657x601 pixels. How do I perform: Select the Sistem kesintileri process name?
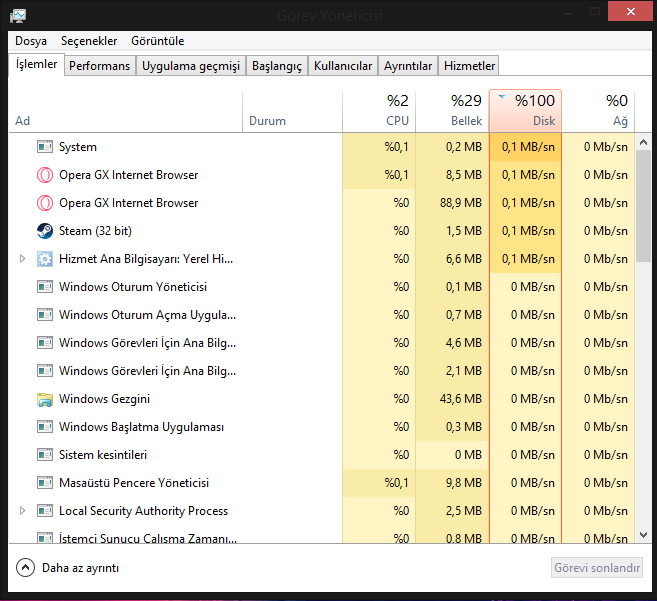(103, 455)
